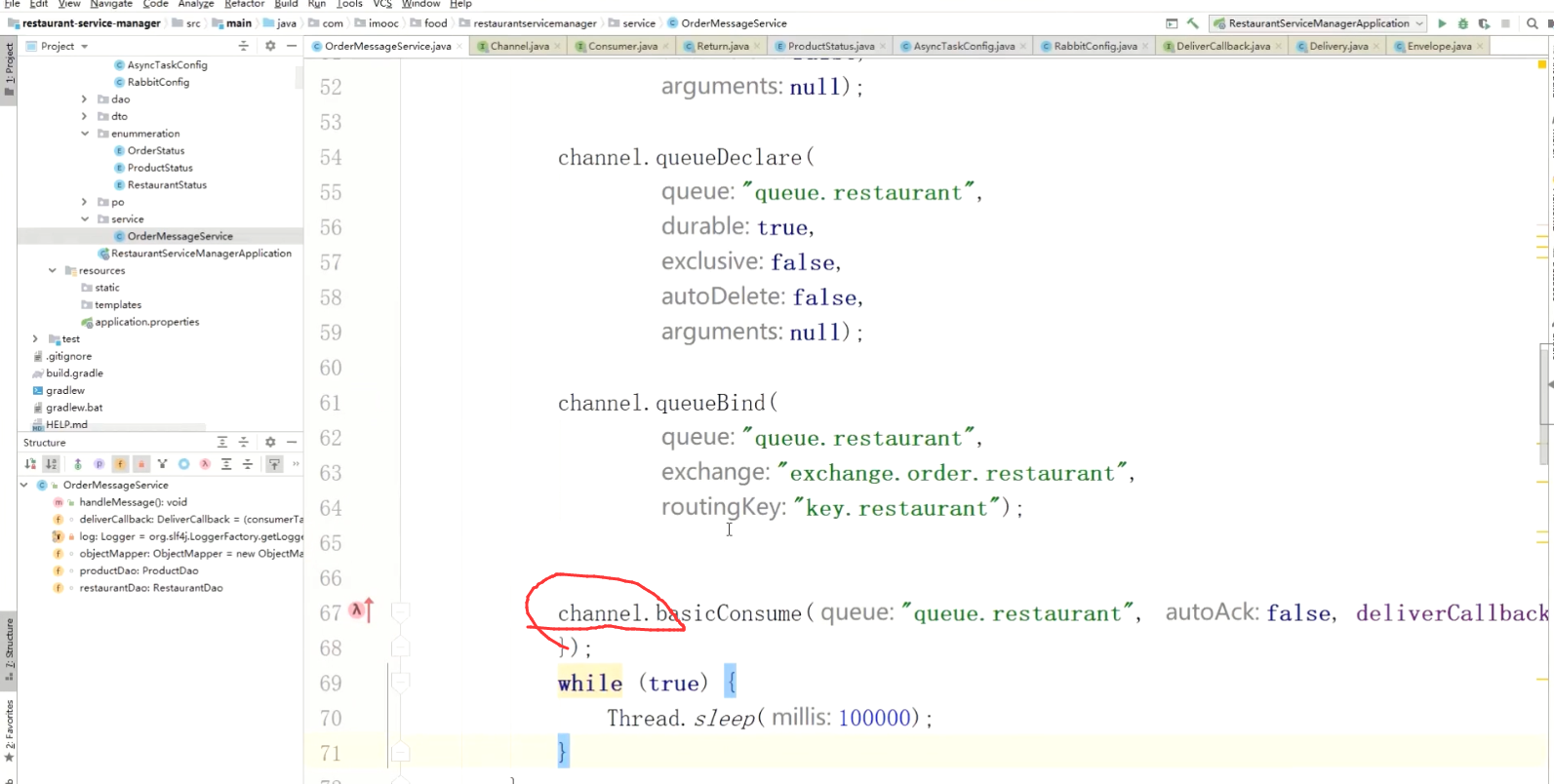This screenshot has width=1554, height=784.
Task: Start debugging with the bug icon
Action: pos(1462,23)
